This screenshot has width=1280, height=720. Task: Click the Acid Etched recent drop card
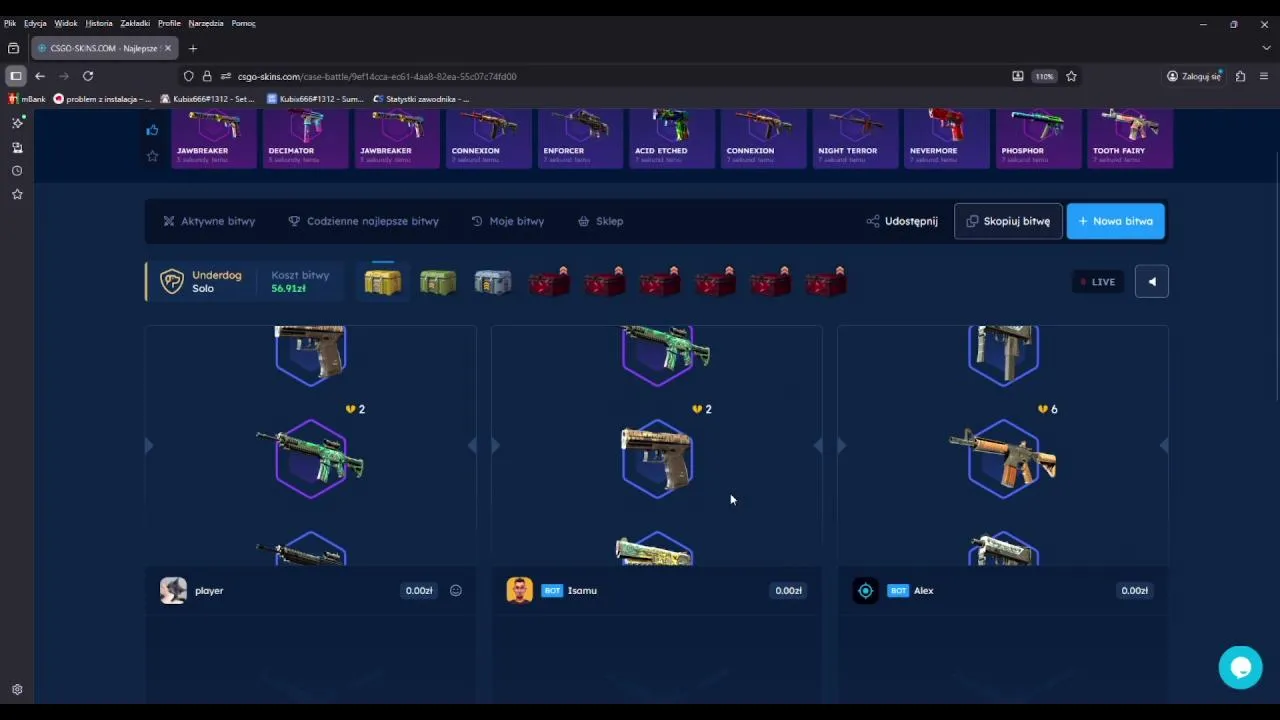[x=672, y=138]
